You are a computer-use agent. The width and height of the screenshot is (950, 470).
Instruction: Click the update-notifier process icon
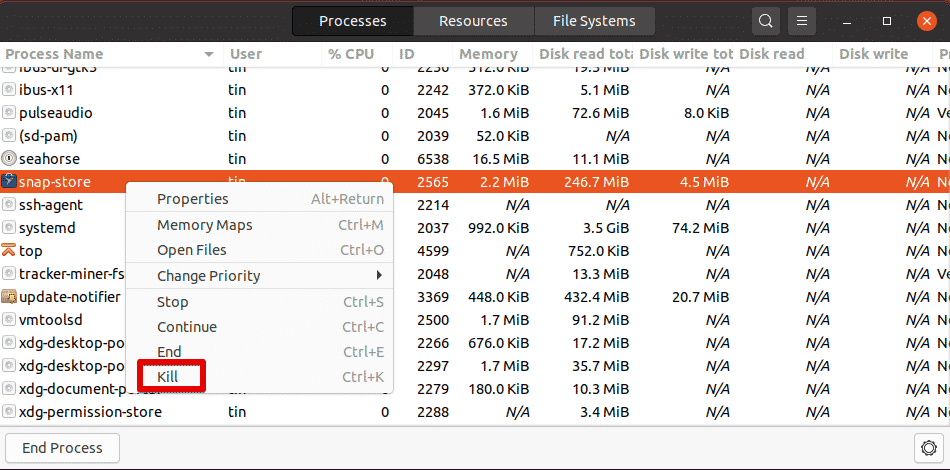click(10, 297)
